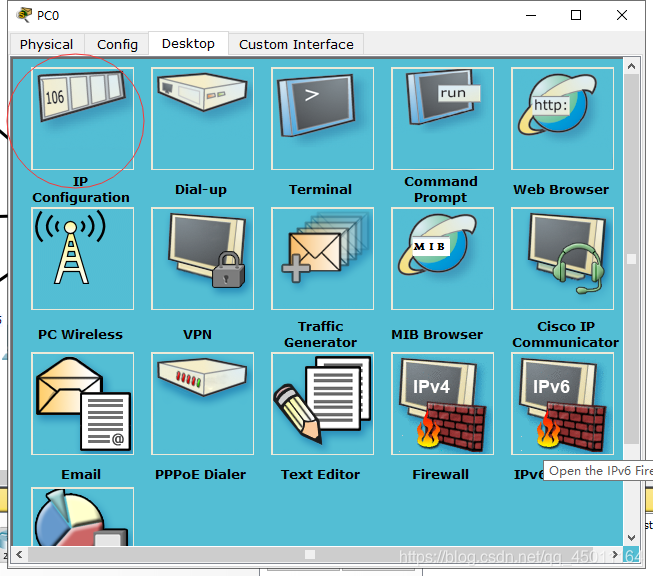Open the Text Editor
The height and width of the screenshot is (576, 653).
tap(322, 404)
